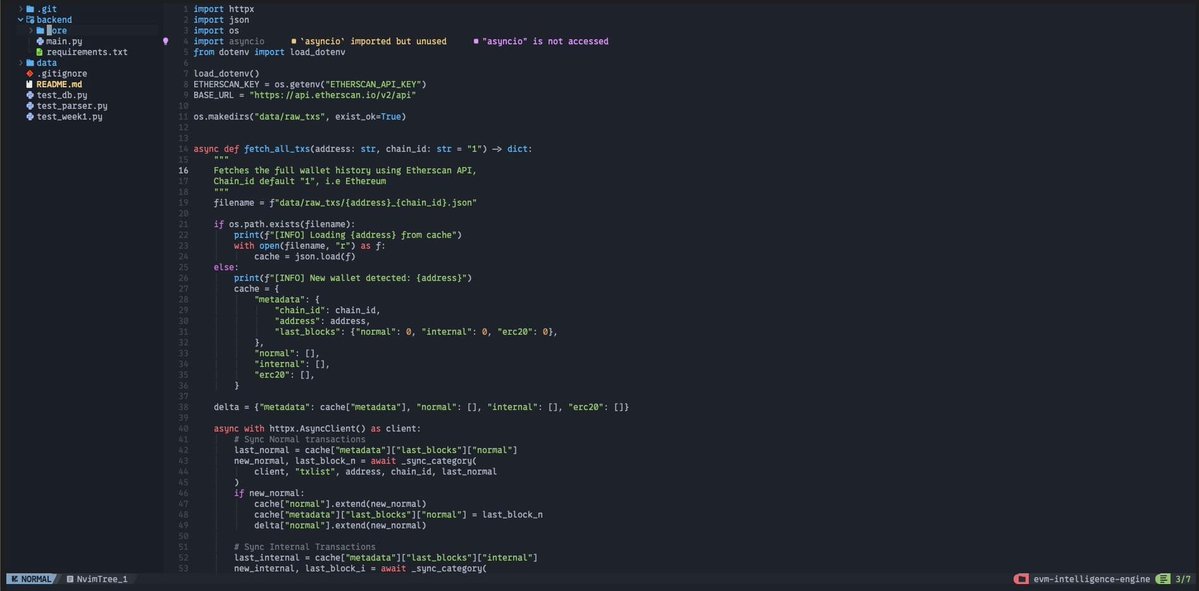
Task: Click the load_dotenv() call on line 7
Action: [x=226, y=73]
